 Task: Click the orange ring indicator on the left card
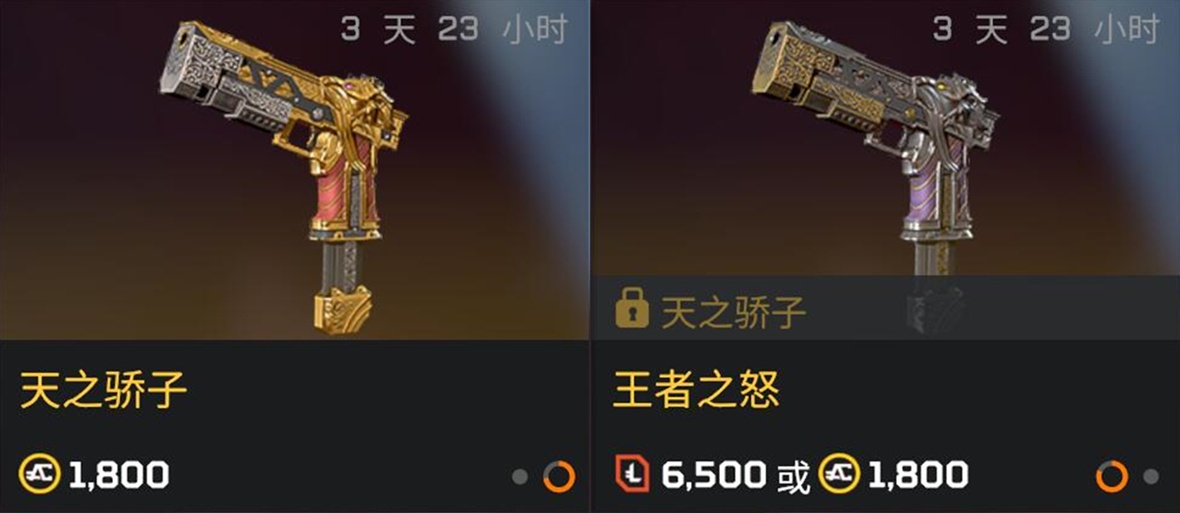559,477
